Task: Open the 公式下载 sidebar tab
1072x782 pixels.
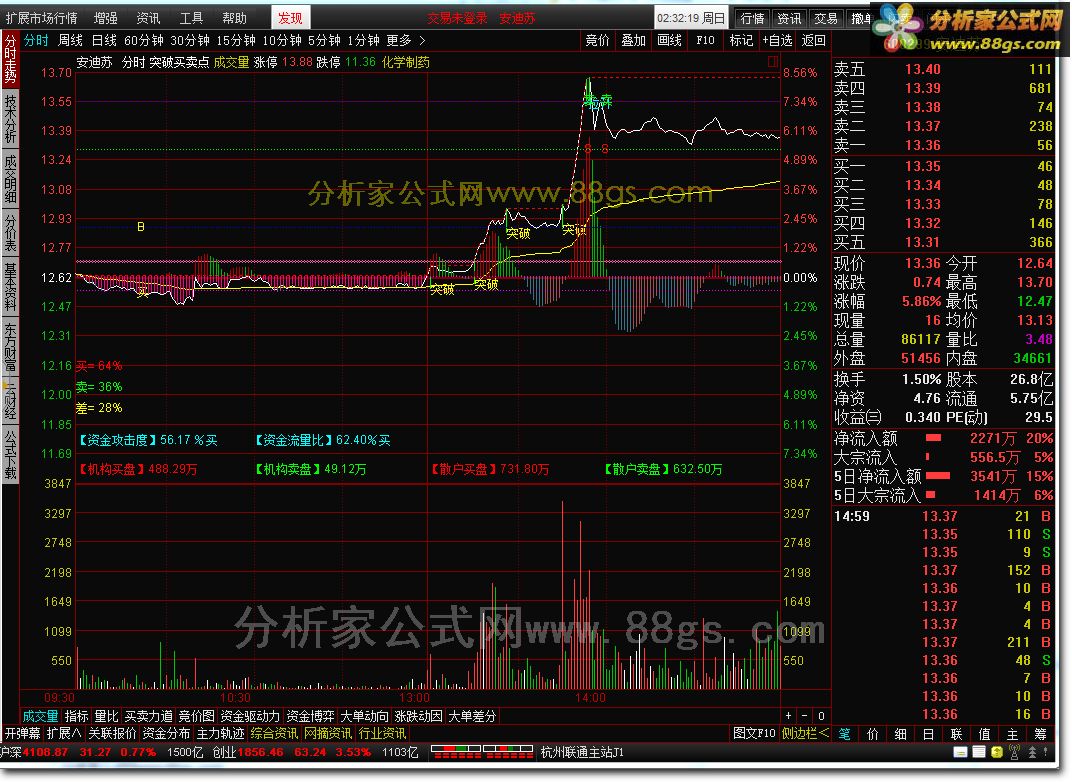Action: point(10,454)
